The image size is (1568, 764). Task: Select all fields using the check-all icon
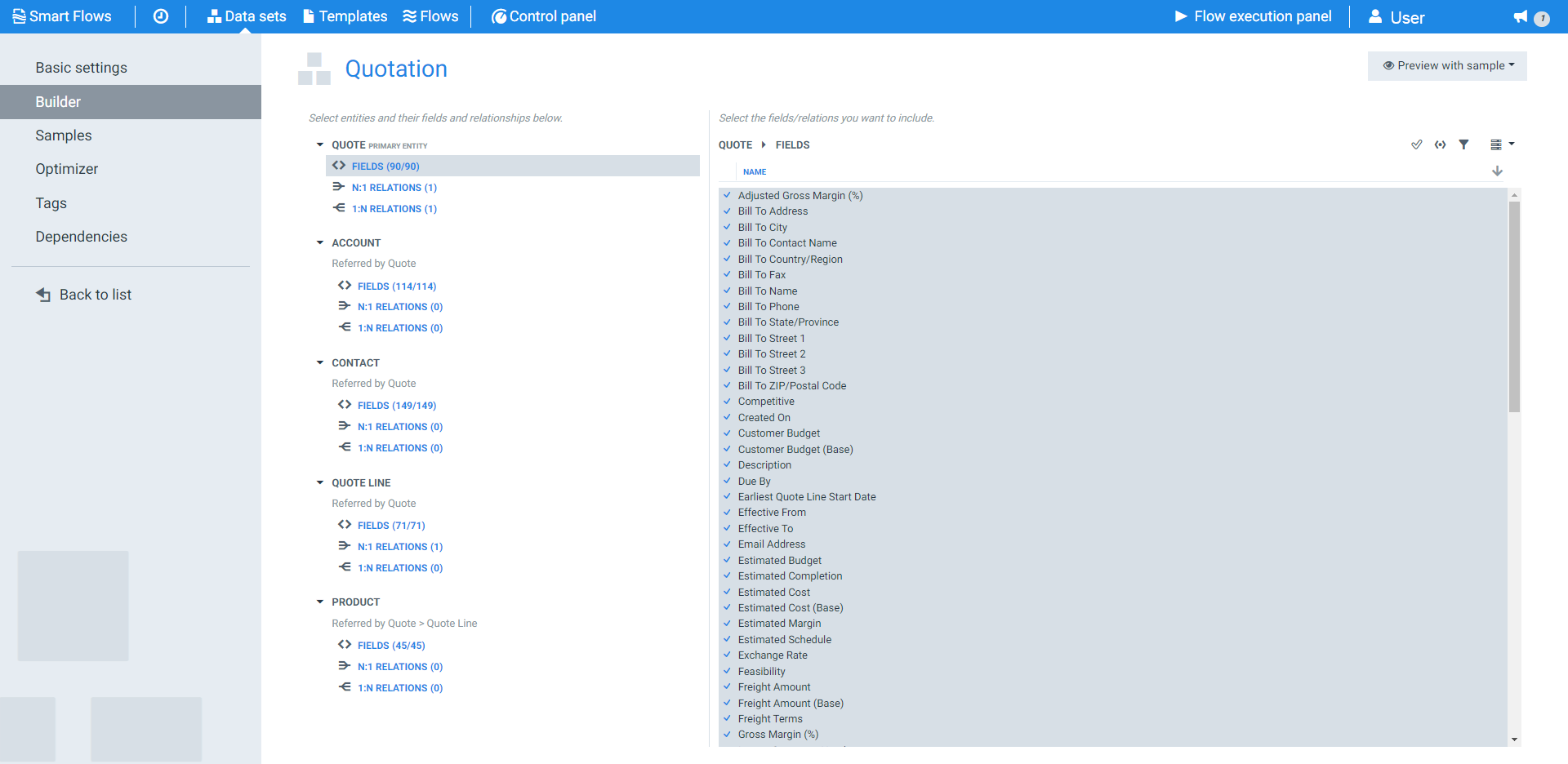[x=1416, y=144]
